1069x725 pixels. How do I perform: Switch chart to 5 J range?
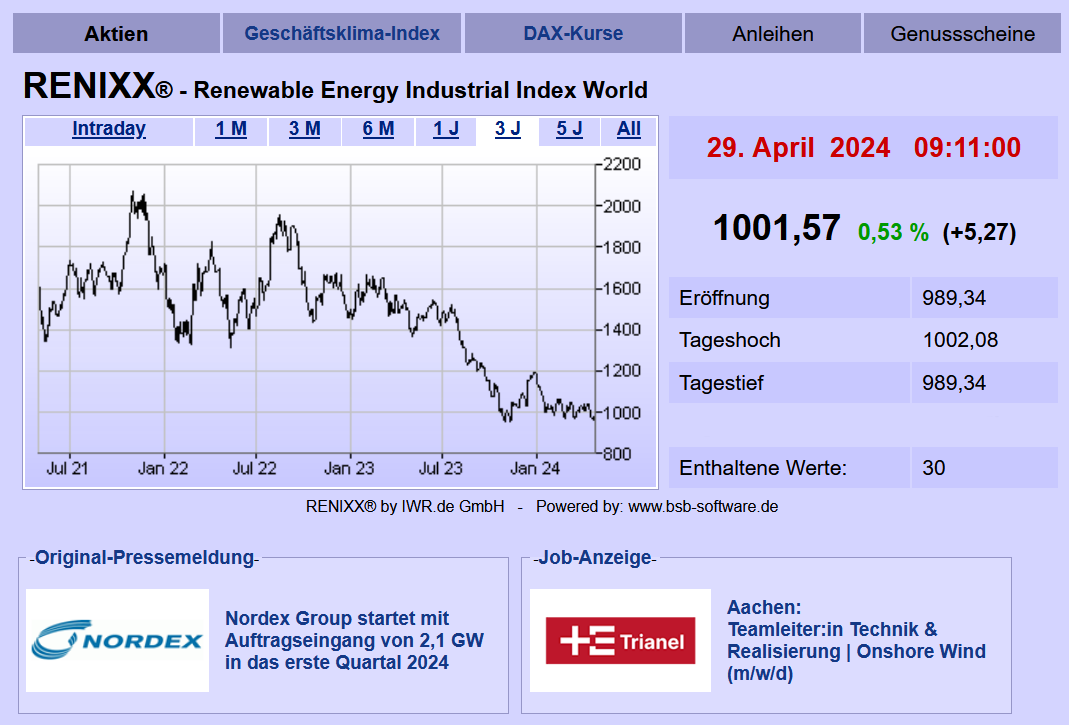tap(569, 129)
